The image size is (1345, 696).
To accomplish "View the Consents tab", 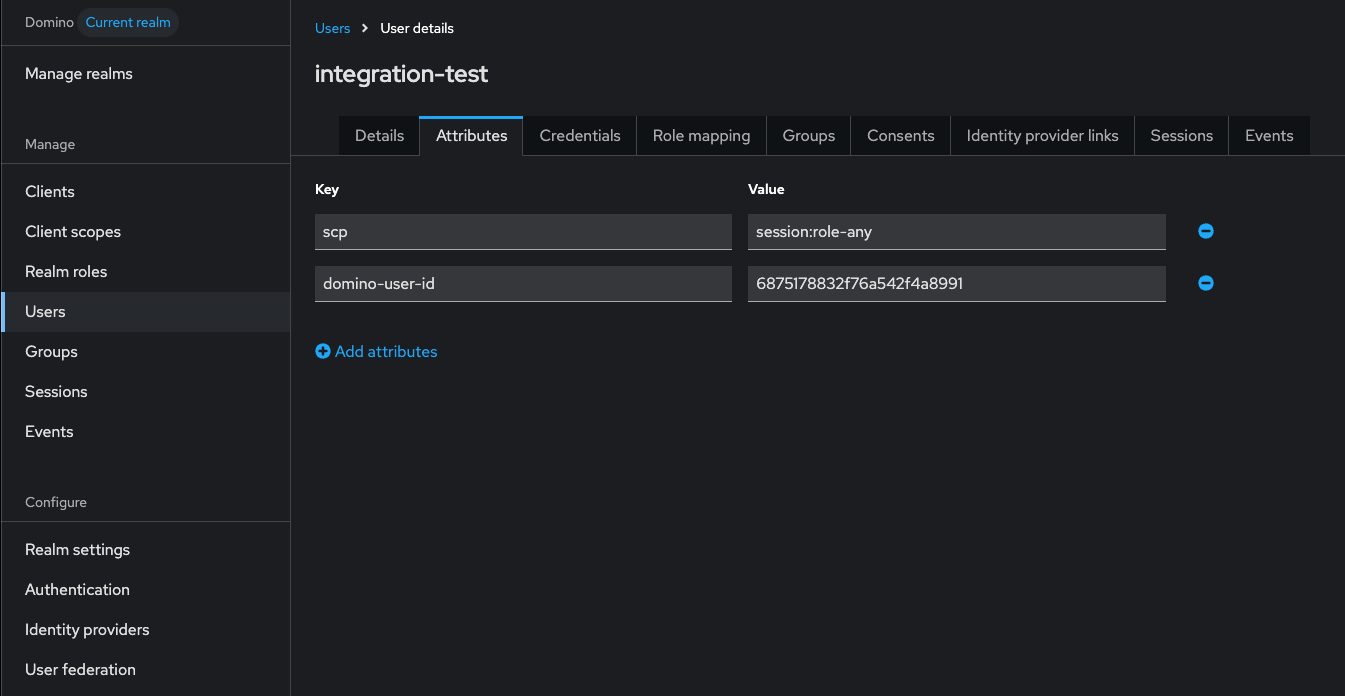I will point(900,136).
